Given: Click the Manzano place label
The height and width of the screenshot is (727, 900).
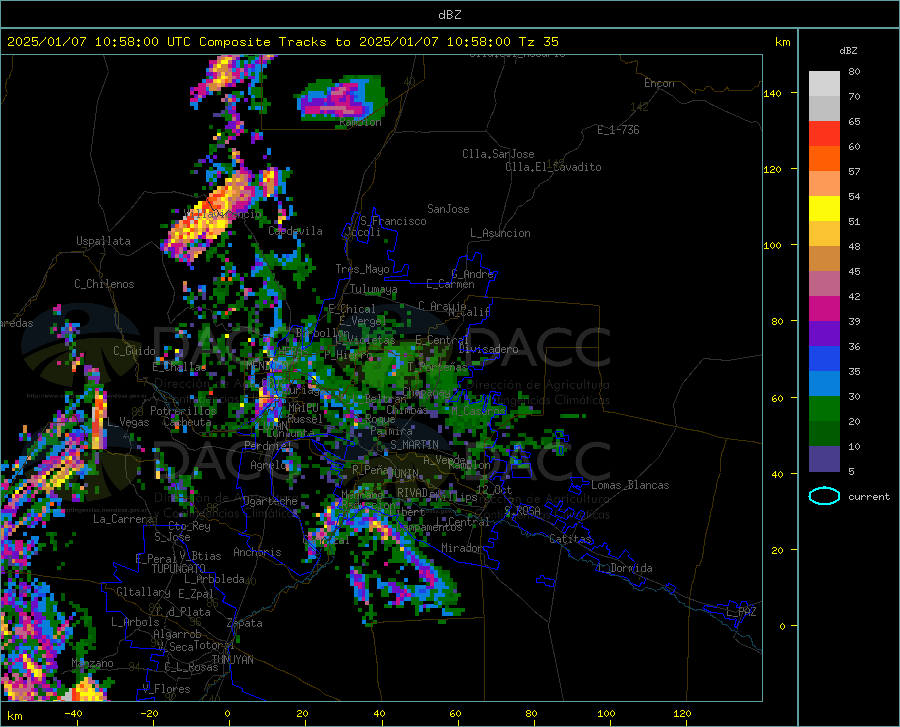Looking at the screenshot, I should pos(92,663).
